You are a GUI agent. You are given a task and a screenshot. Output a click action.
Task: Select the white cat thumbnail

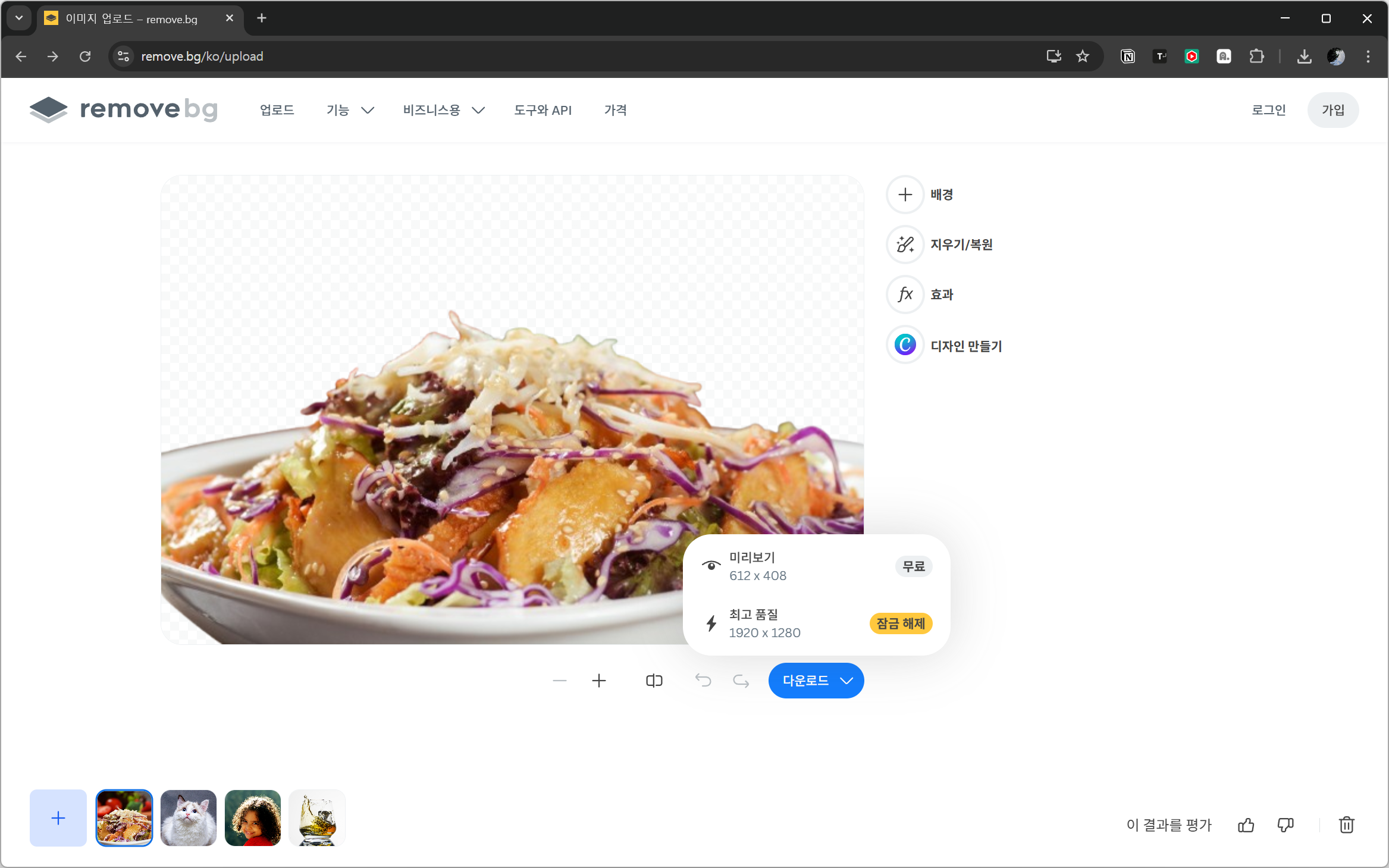coord(189,818)
